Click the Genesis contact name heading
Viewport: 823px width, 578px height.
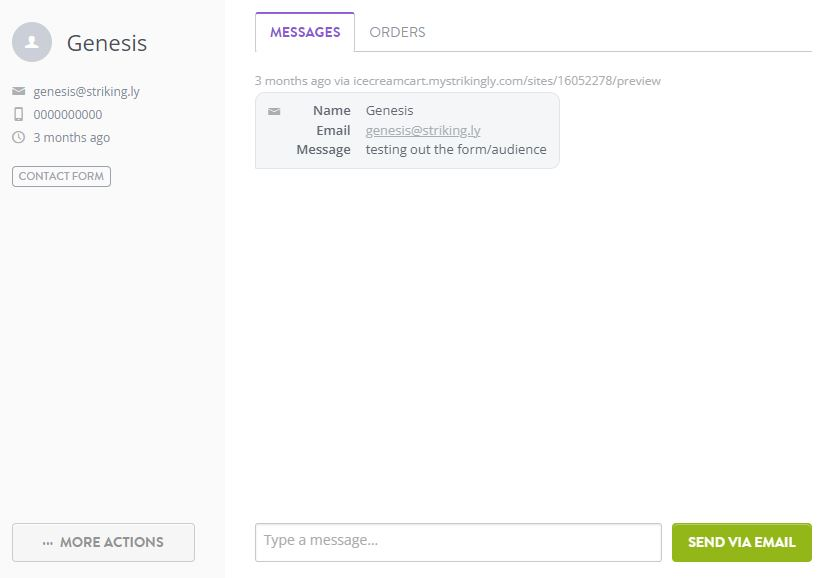tap(107, 43)
